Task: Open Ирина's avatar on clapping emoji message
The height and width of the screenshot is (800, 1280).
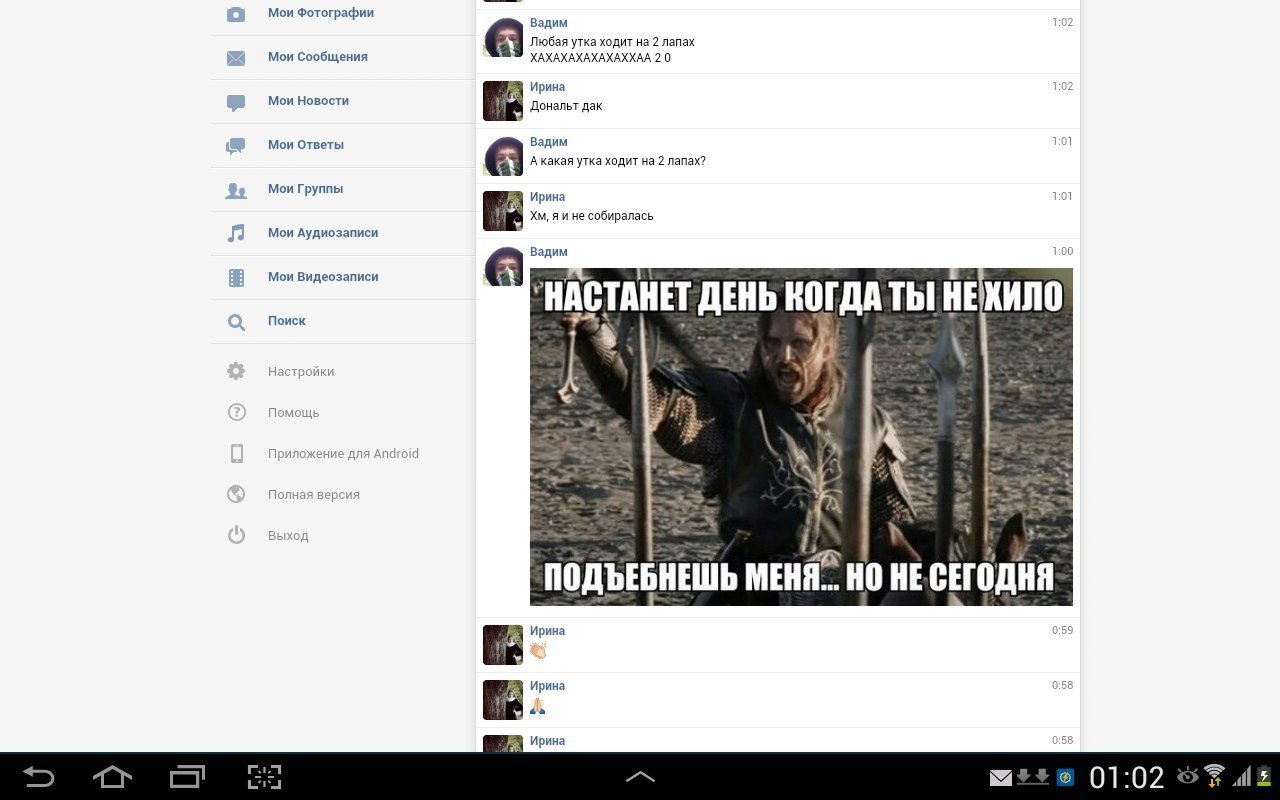Action: [503, 645]
